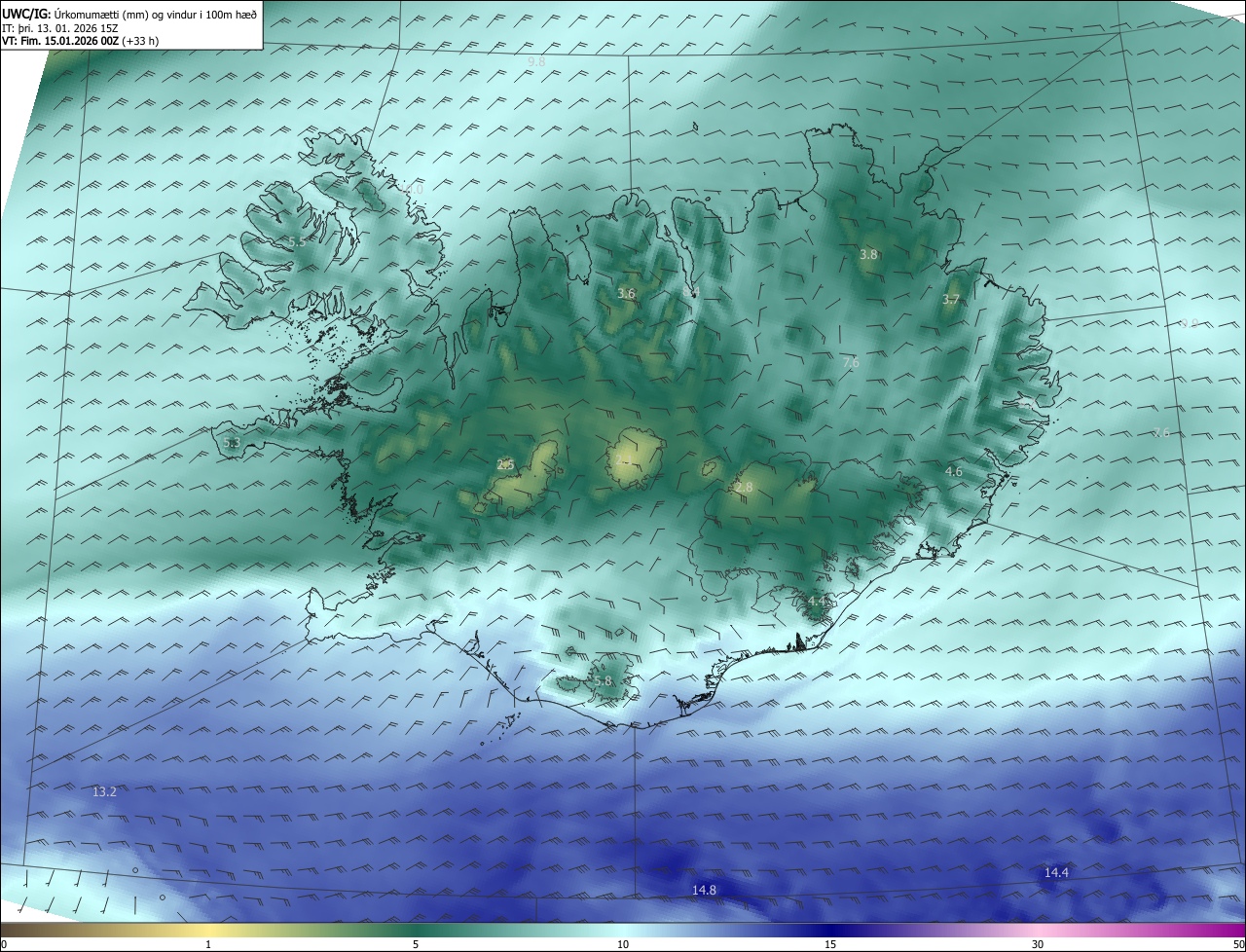Click the 4.4 value label on the map
1246x952 pixels.
click(817, 602)
